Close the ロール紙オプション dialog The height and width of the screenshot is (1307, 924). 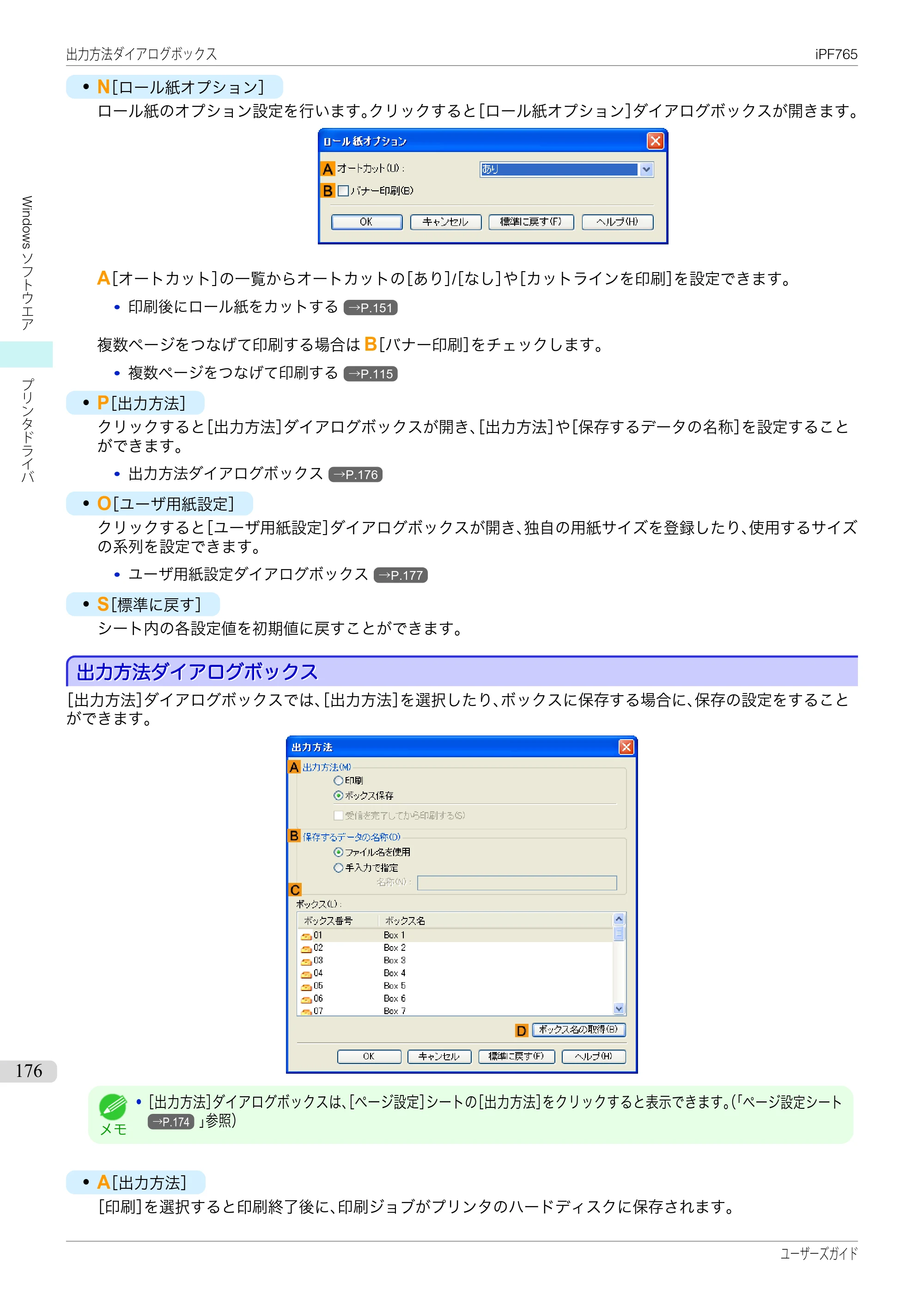(x=655, y=140)
